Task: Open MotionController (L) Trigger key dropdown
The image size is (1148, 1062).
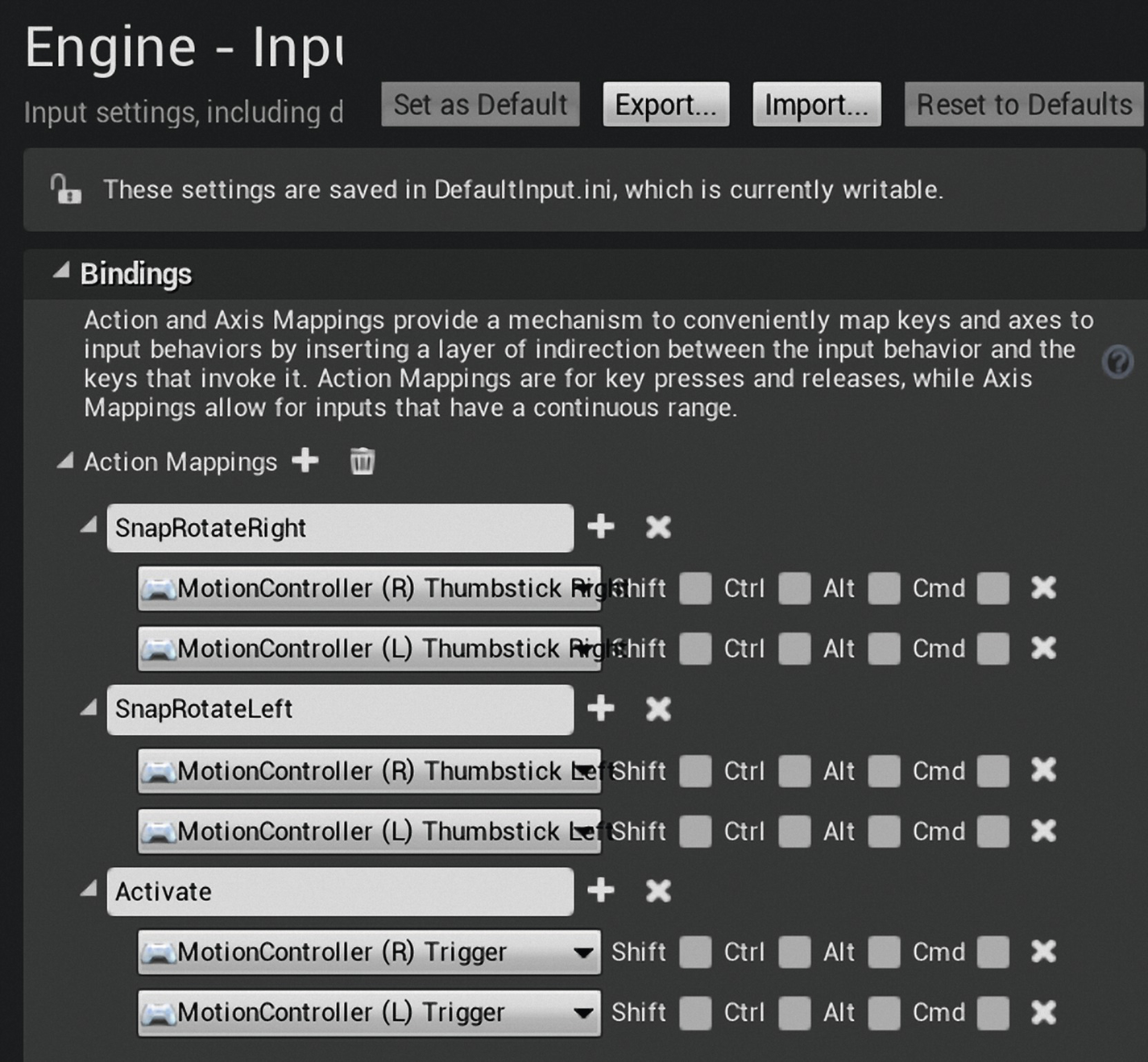Action: pyautogui.click(x=369, y=1013)
